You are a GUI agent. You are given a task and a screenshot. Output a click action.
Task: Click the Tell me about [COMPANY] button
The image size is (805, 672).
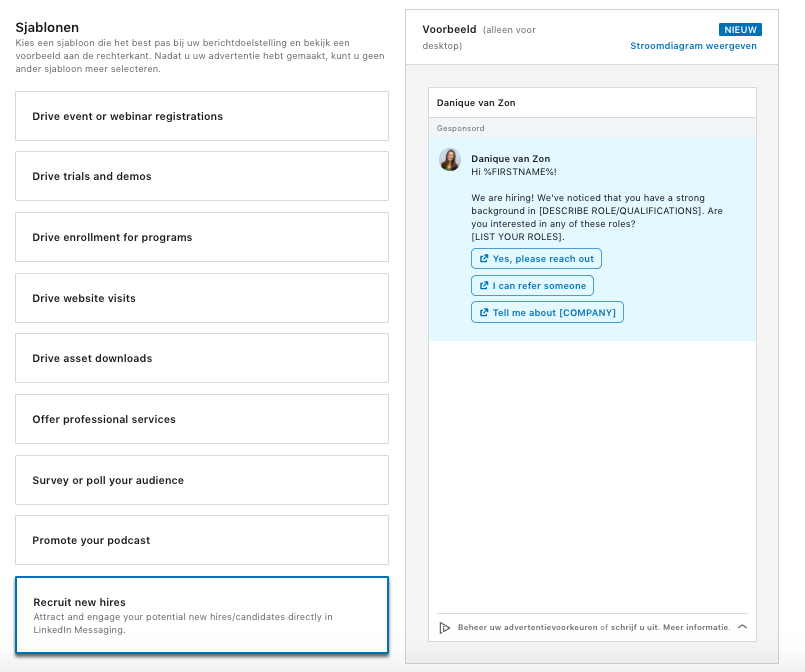click(x=547, y=312)
